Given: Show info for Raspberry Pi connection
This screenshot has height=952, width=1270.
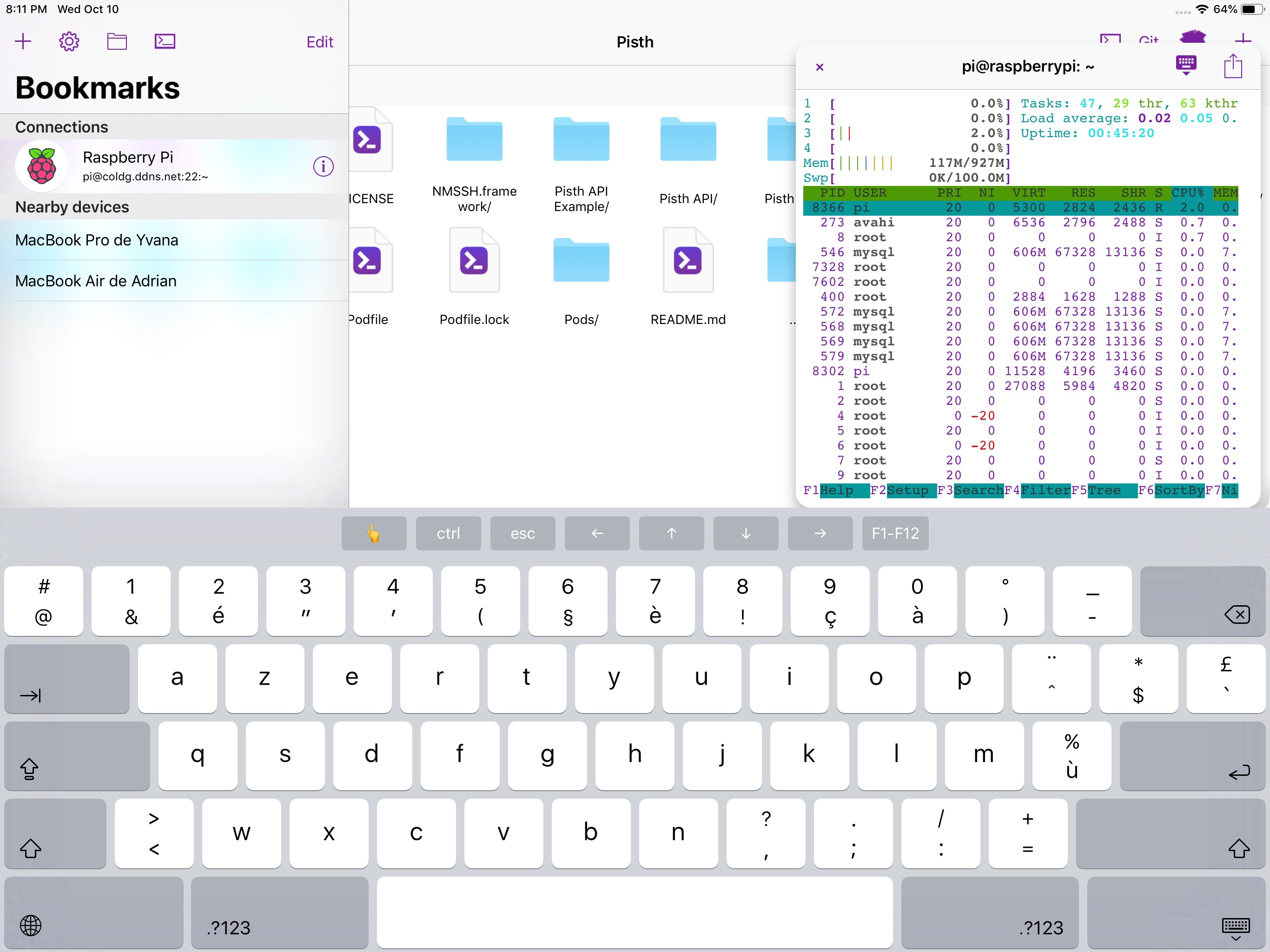Looking at the screenshot, I should click(x=323, y=166).
